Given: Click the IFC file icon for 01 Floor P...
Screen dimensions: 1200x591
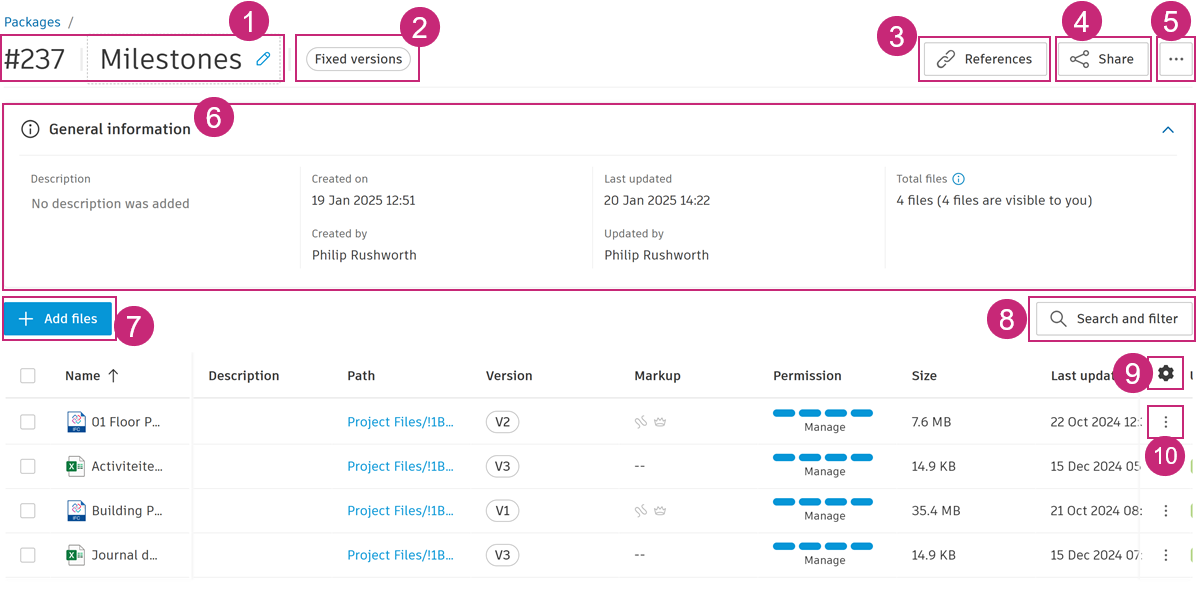Looking at the screenshot, I should click(76, 422).
